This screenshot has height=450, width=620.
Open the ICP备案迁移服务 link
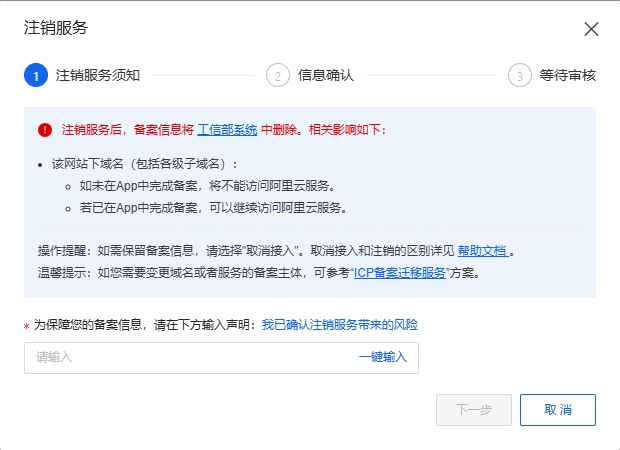coord(400,273)
